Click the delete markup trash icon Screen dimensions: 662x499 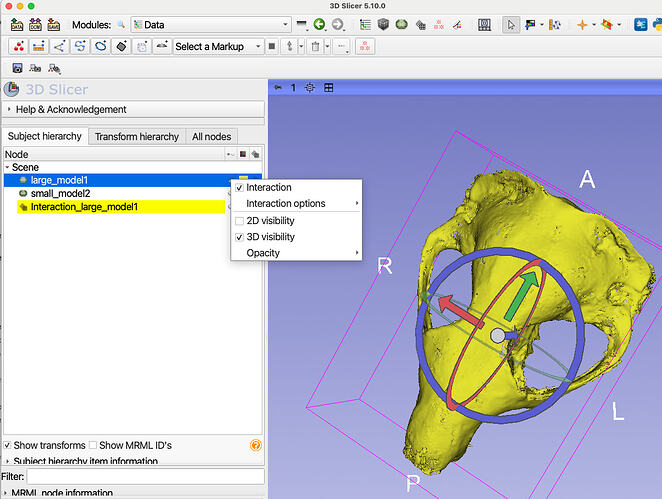(315, 46)
